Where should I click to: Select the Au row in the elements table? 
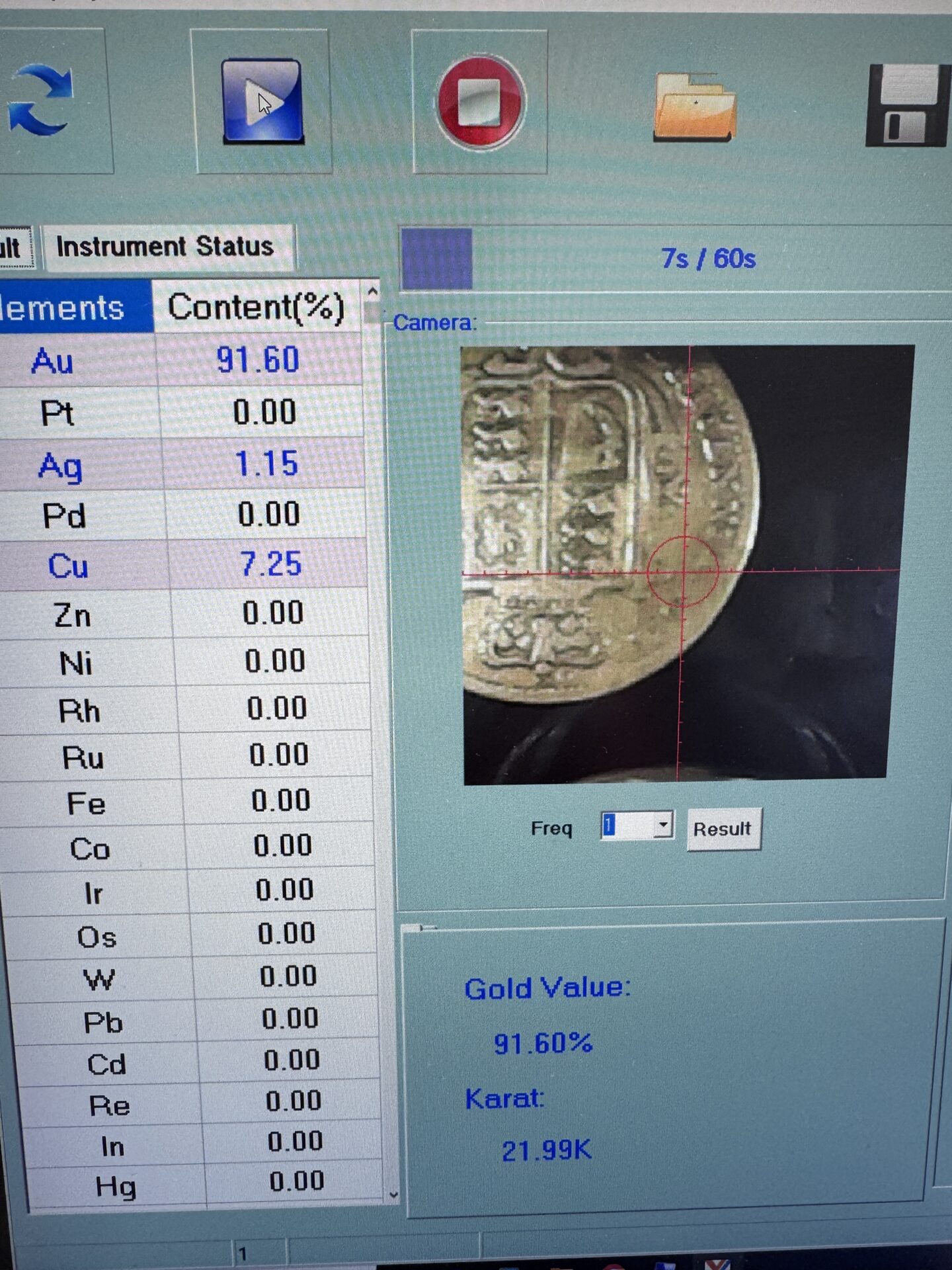pyautogui.click(x=181, y=360)
